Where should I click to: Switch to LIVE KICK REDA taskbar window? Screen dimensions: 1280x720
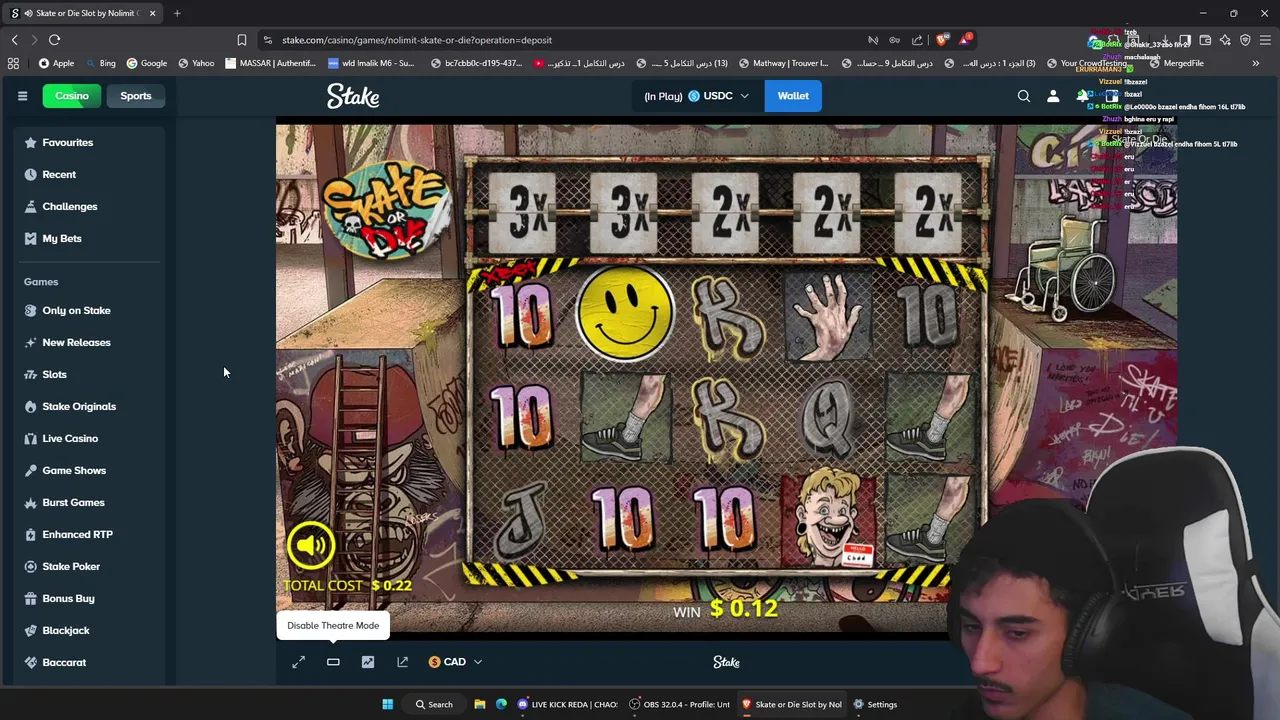(x=567, y=704)
